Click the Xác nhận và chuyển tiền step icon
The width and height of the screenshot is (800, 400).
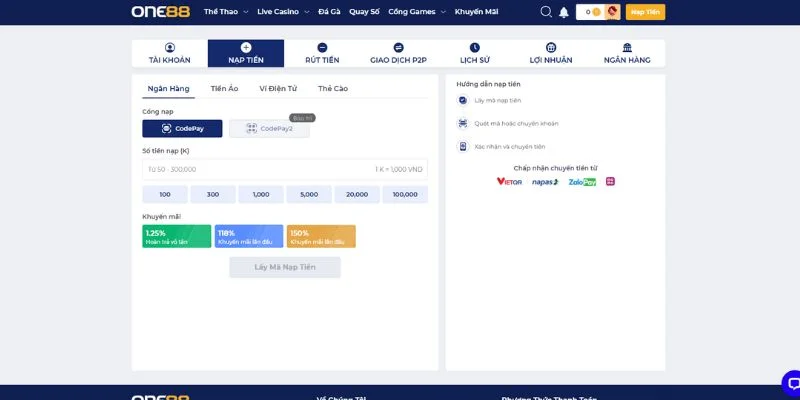point(463,146)
